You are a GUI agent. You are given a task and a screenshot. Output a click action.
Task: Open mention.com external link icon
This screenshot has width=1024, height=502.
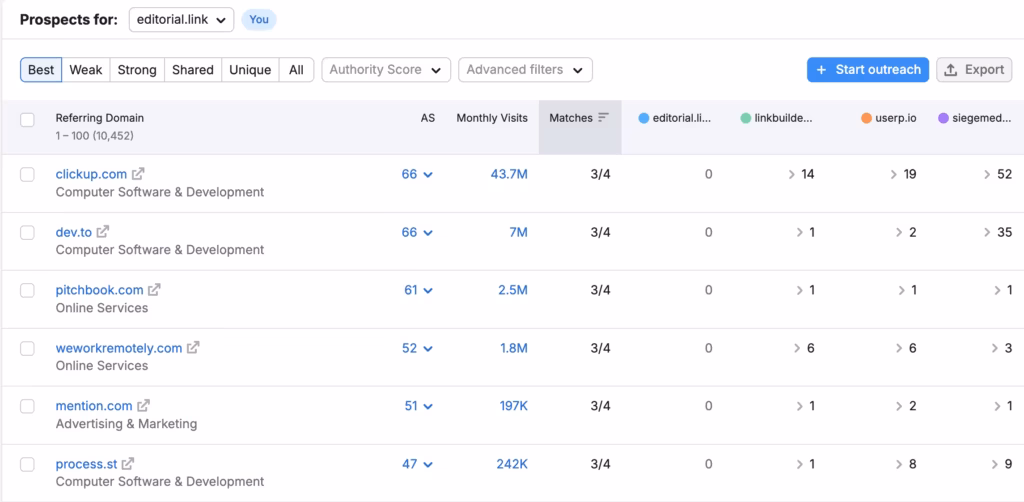tap(144, 405)
